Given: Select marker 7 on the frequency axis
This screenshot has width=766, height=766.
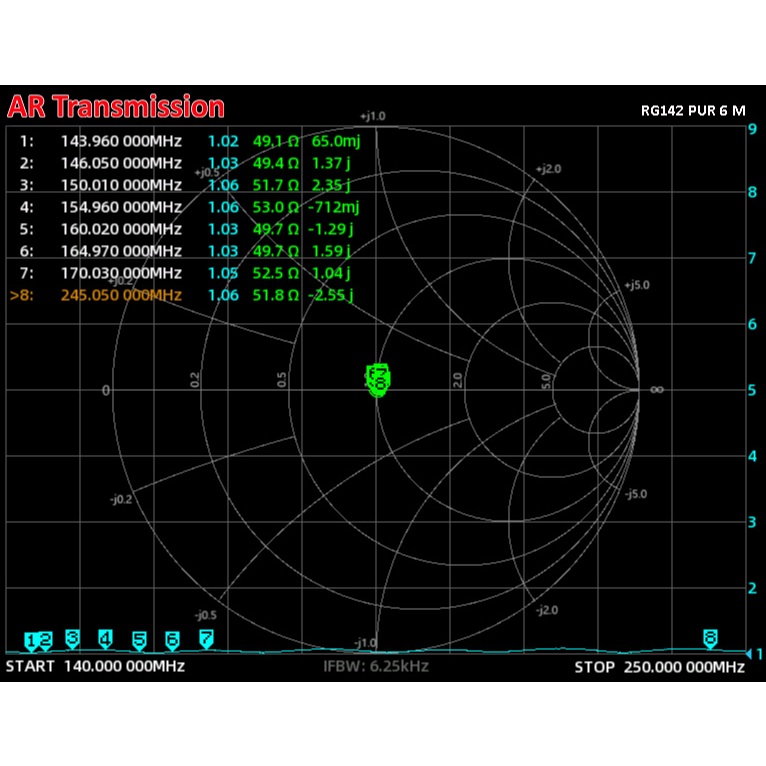Looking at the screenshot, I should pyautogui.click(x=206, y=639).
